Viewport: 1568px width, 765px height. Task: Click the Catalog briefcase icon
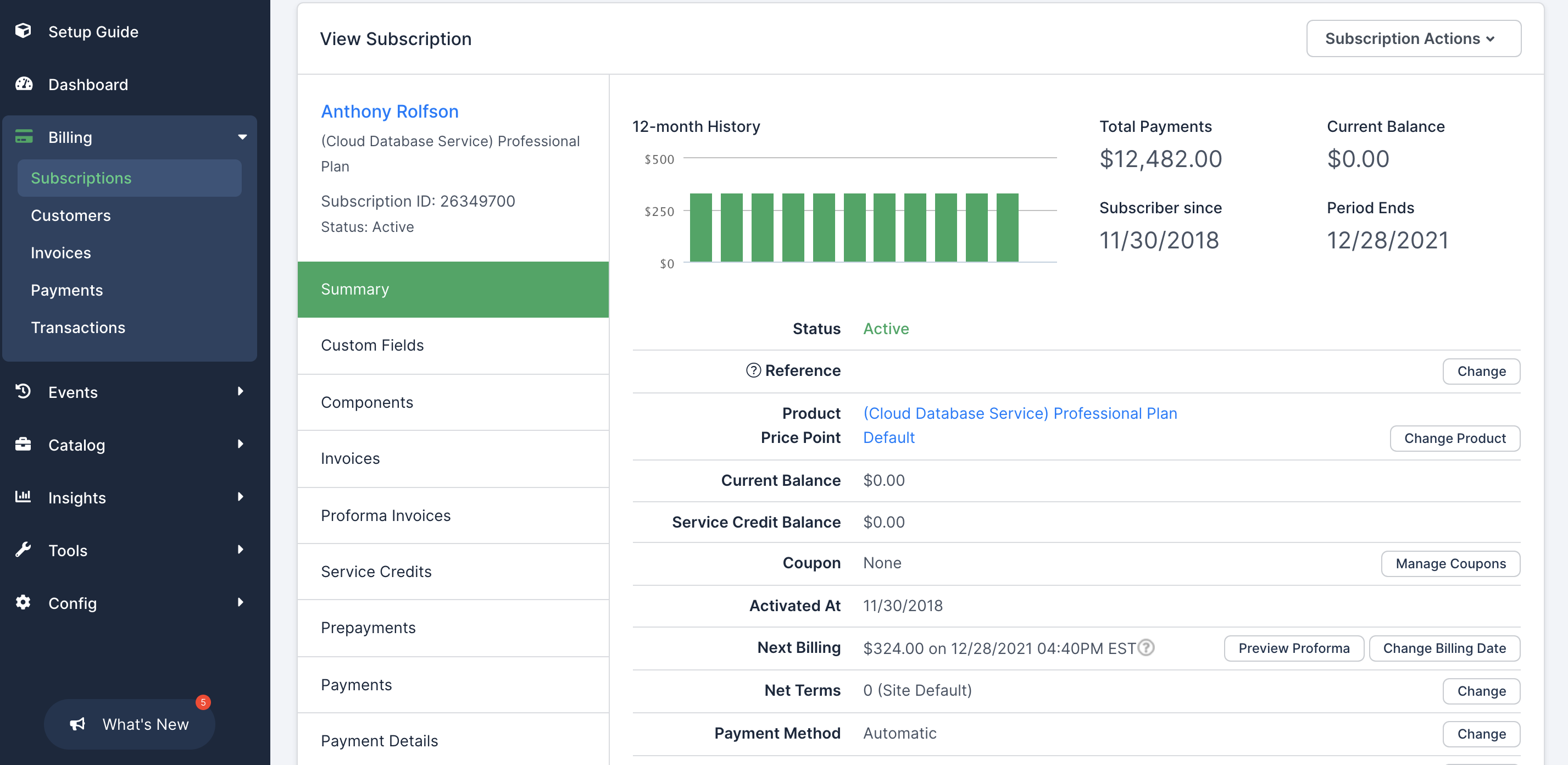point(23,445)
